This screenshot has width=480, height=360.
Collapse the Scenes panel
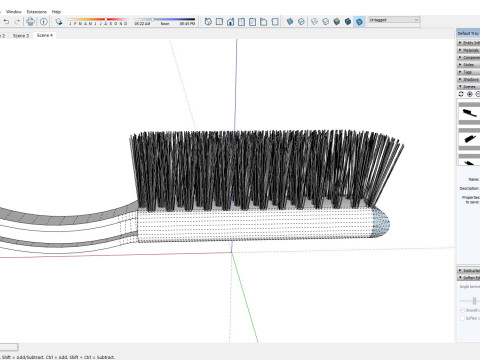pyautogui.click(x=468, y=87)
